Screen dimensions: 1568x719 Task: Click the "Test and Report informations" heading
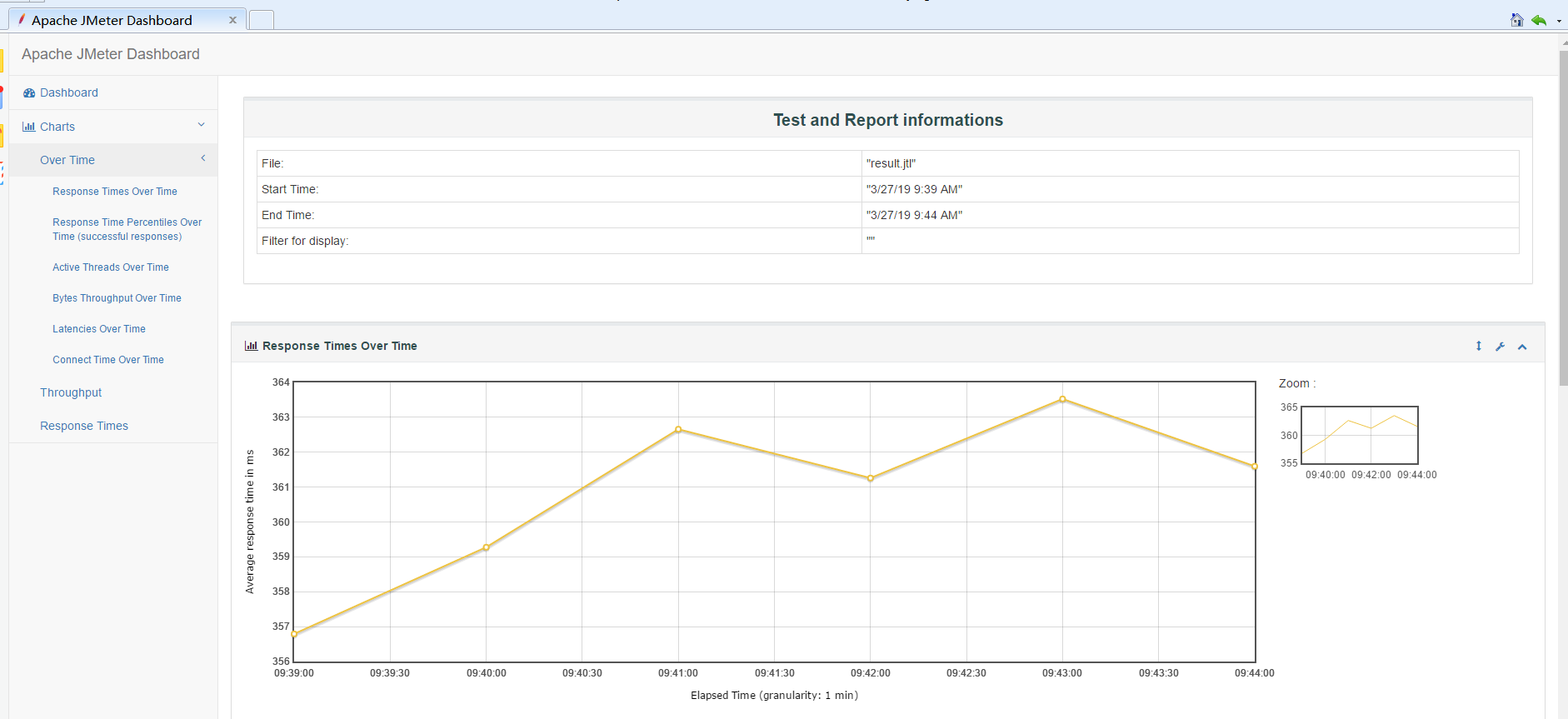[x=888, y=120]
